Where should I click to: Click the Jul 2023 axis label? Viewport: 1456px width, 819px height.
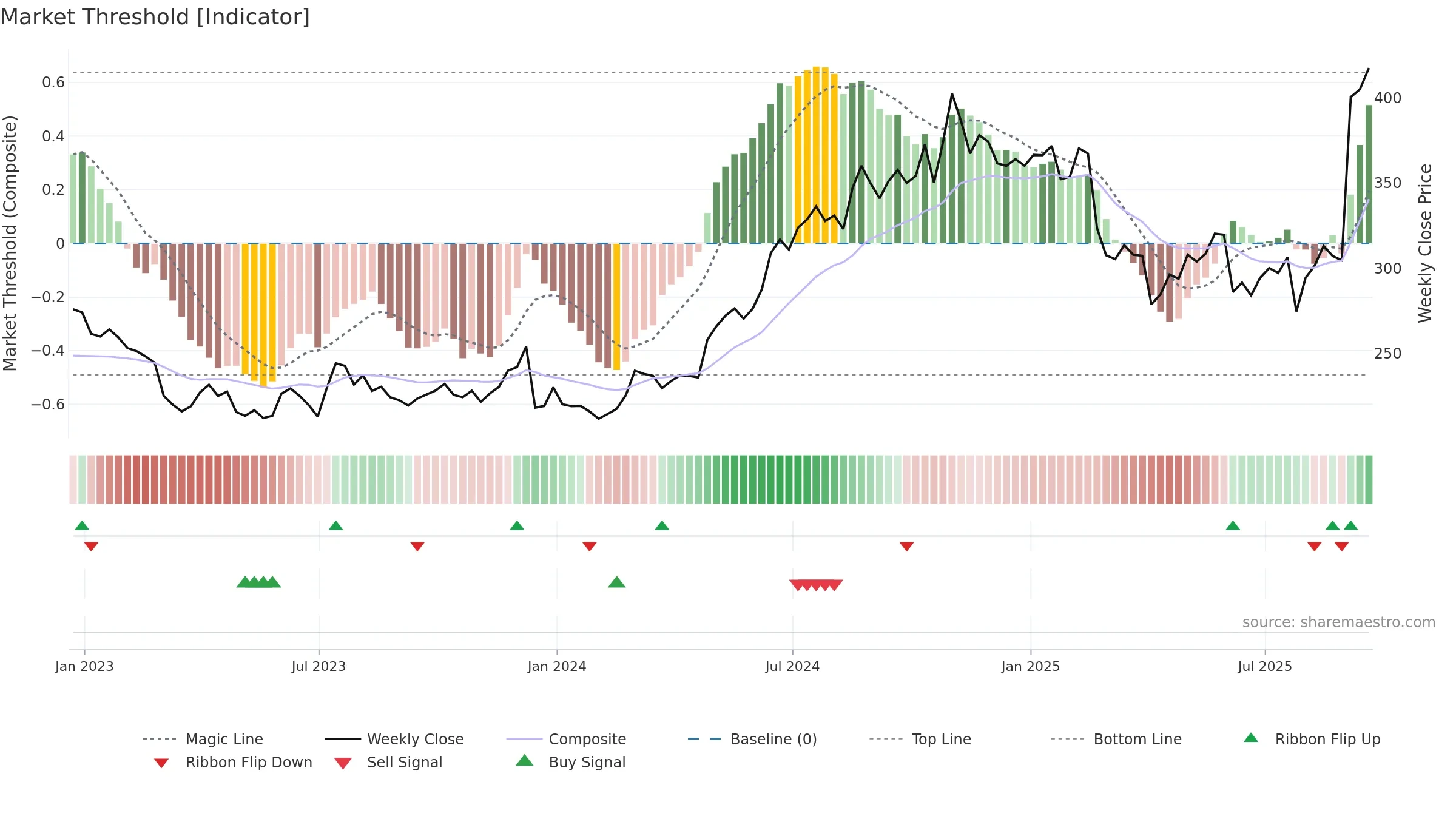pyautogui.click(x=318, y=666)
